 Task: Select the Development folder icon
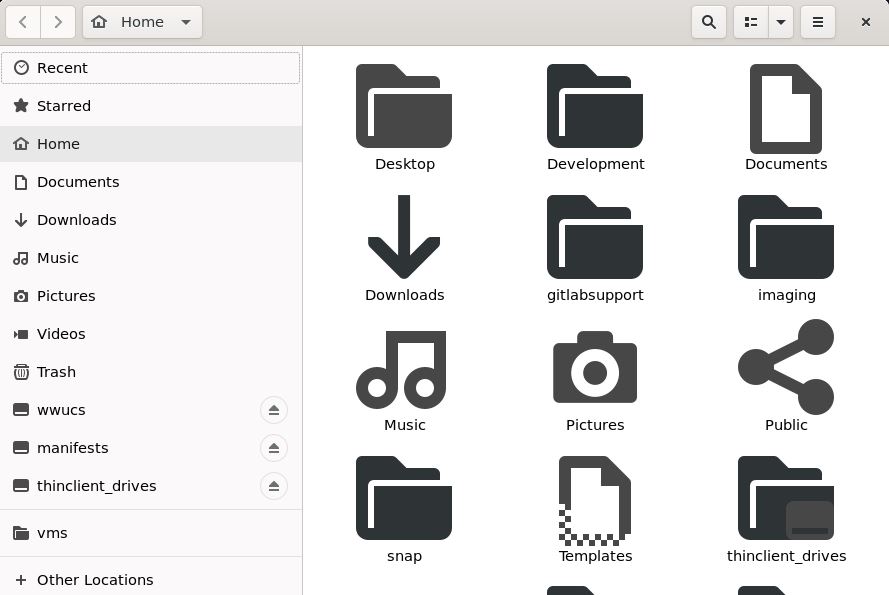(x=595, y=106)
